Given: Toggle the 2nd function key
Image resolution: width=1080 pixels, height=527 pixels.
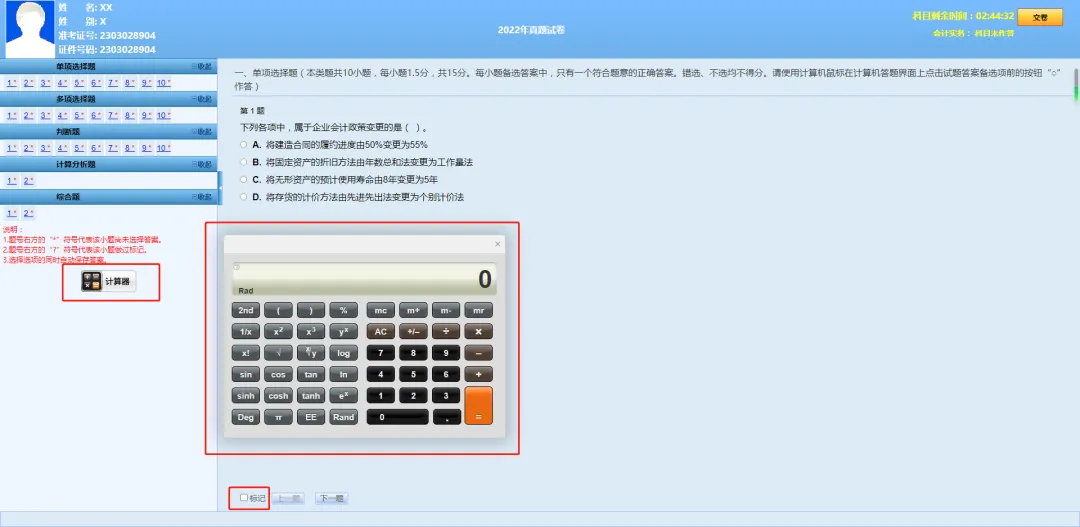Looking at the screenshot, I should [245, 310].
